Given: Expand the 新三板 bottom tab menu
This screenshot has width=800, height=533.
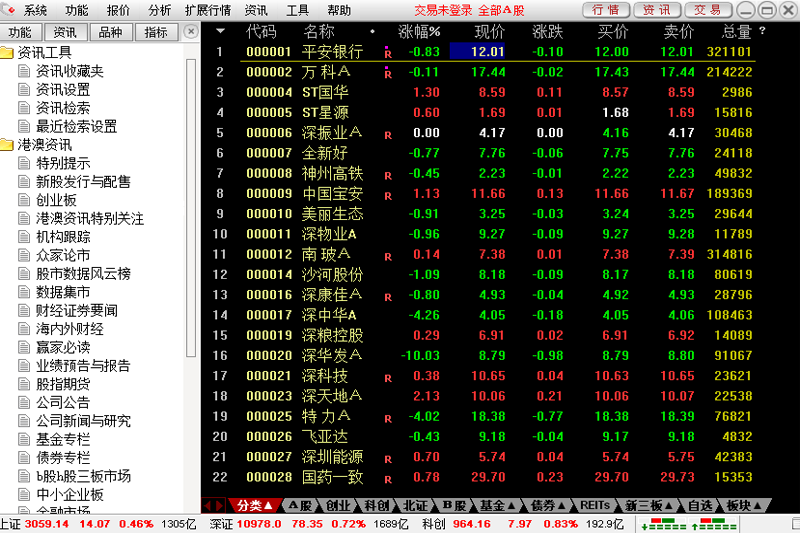Looking at the screenshot, I should (648, 505).
